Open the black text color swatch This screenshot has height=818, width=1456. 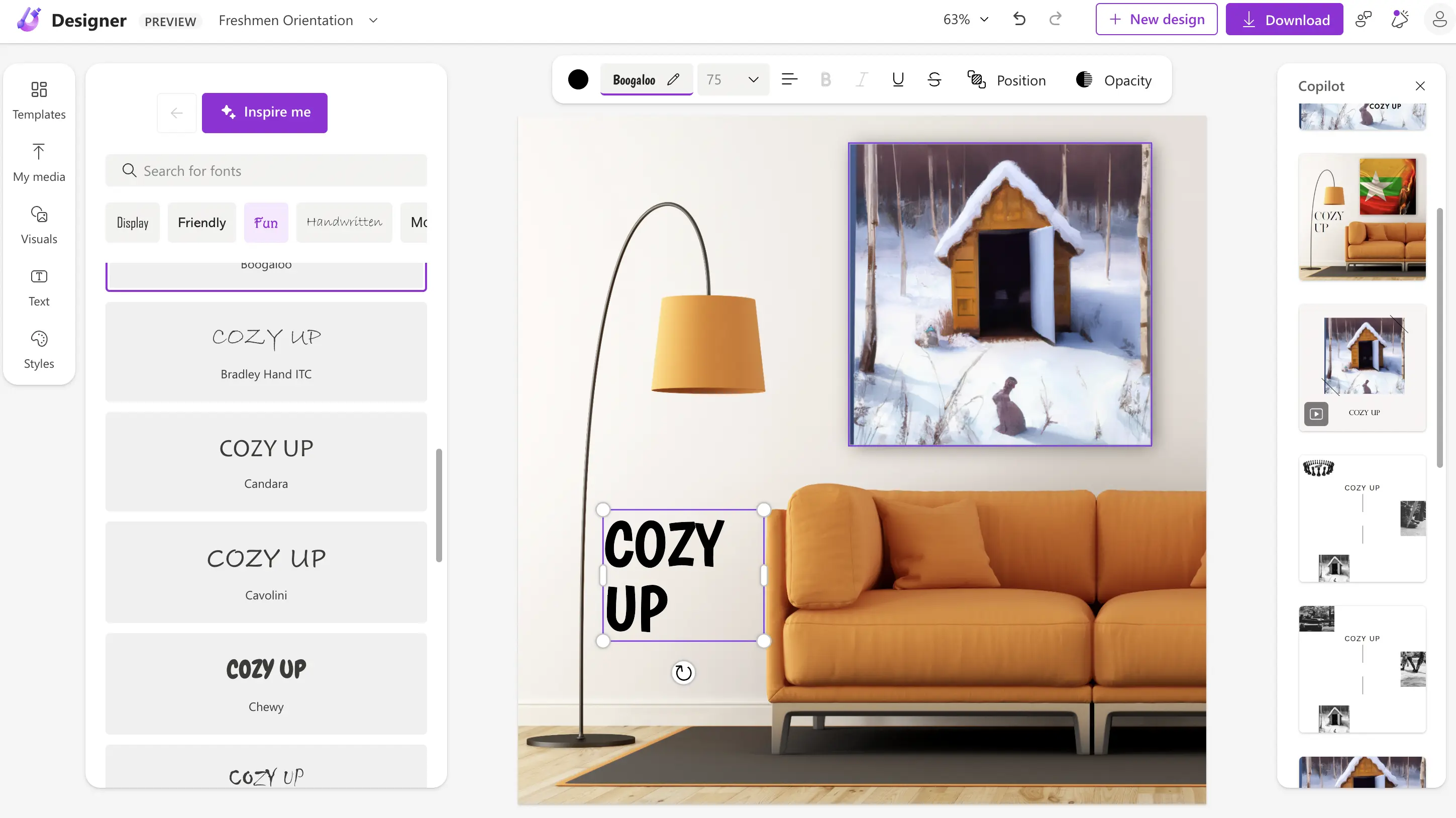pos(578,80)
